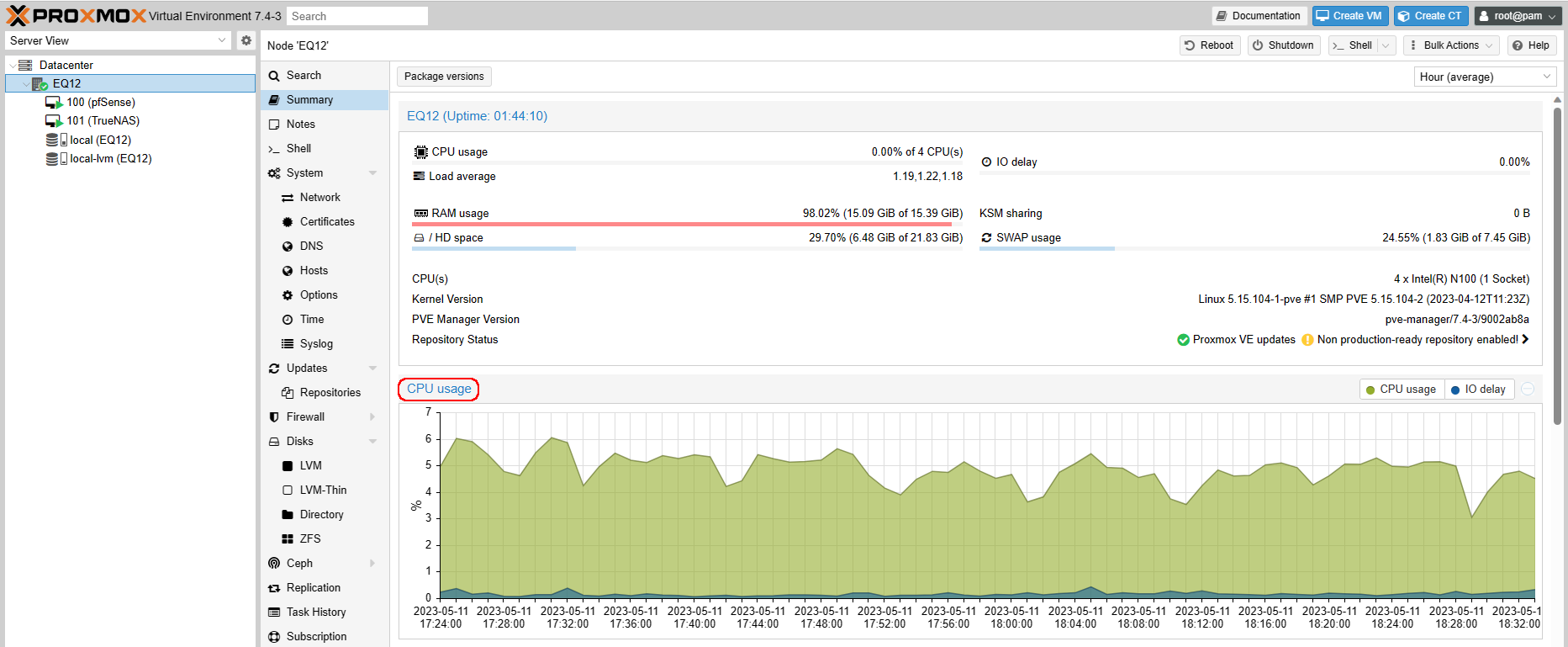Image resolution: width=1568 pixels, height=647 pixels.
Task: Click the local-lvm (EQ12) storage icon
Action: coord(56,158)
